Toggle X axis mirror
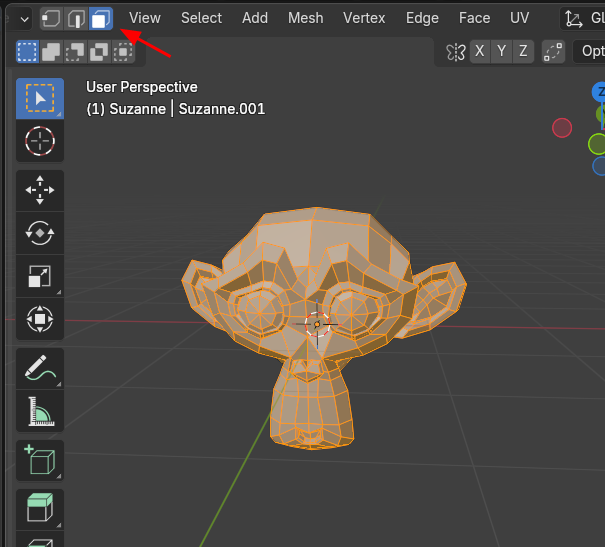Viewport: 605px width, 547px height. (x=480, y=51)
